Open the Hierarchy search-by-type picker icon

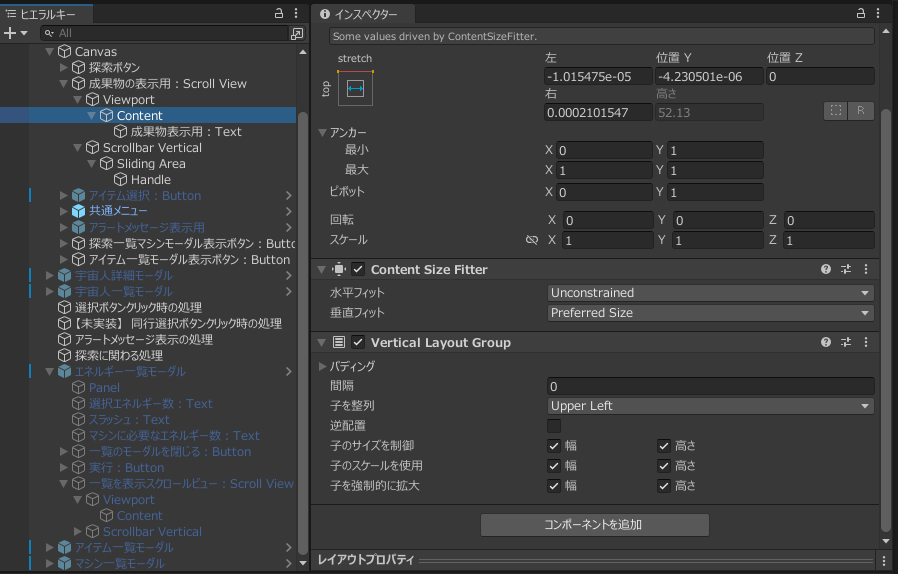[x=297, y=34]
